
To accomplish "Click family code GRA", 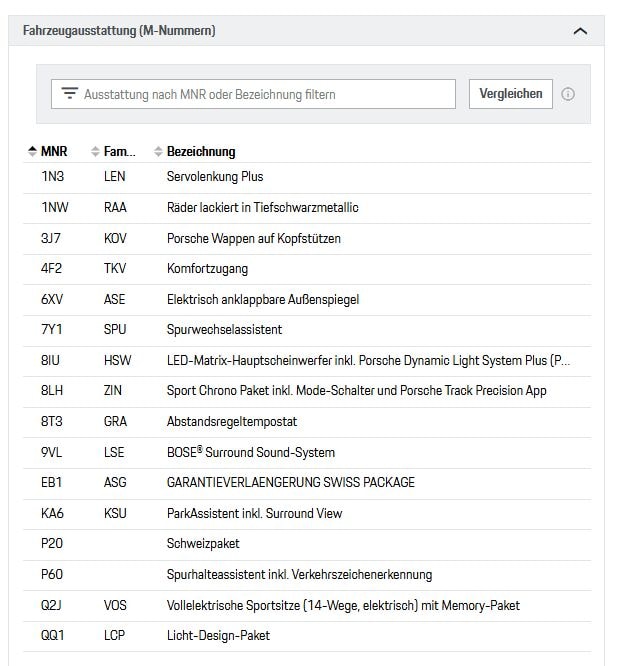I will click(x=115, y=421).
